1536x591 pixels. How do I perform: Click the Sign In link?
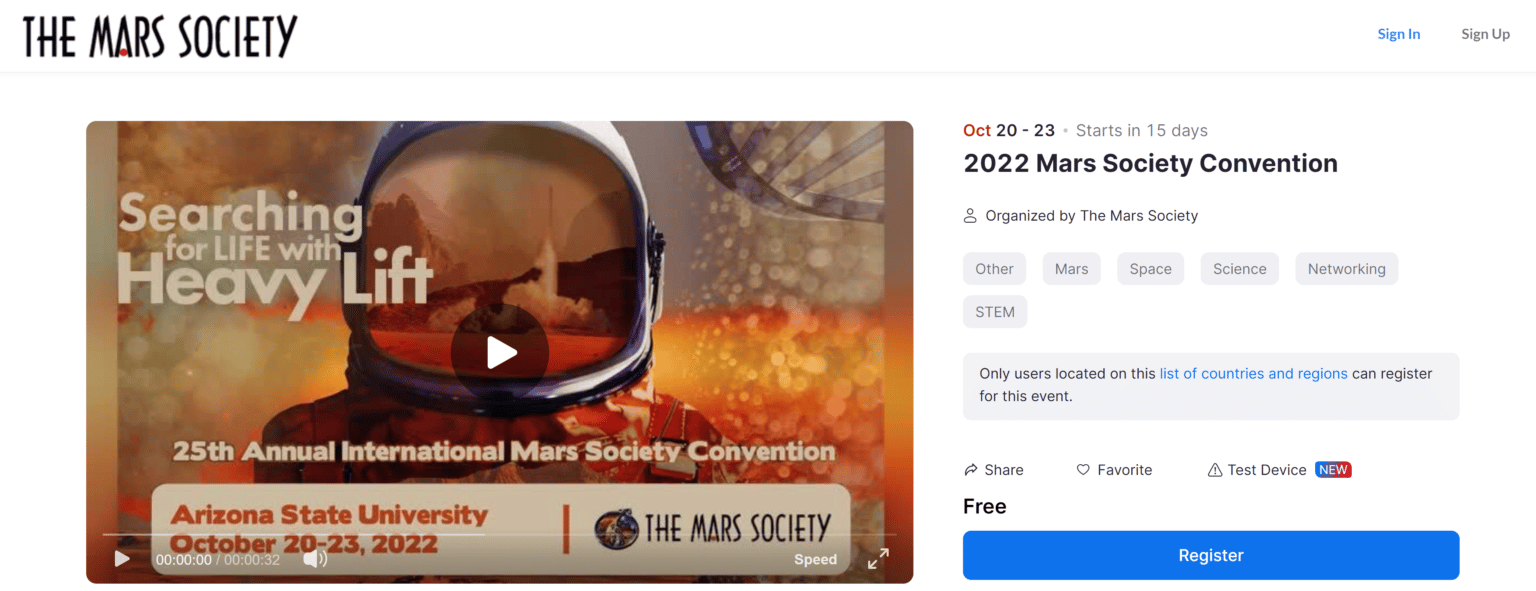[x=1398, y=34]
